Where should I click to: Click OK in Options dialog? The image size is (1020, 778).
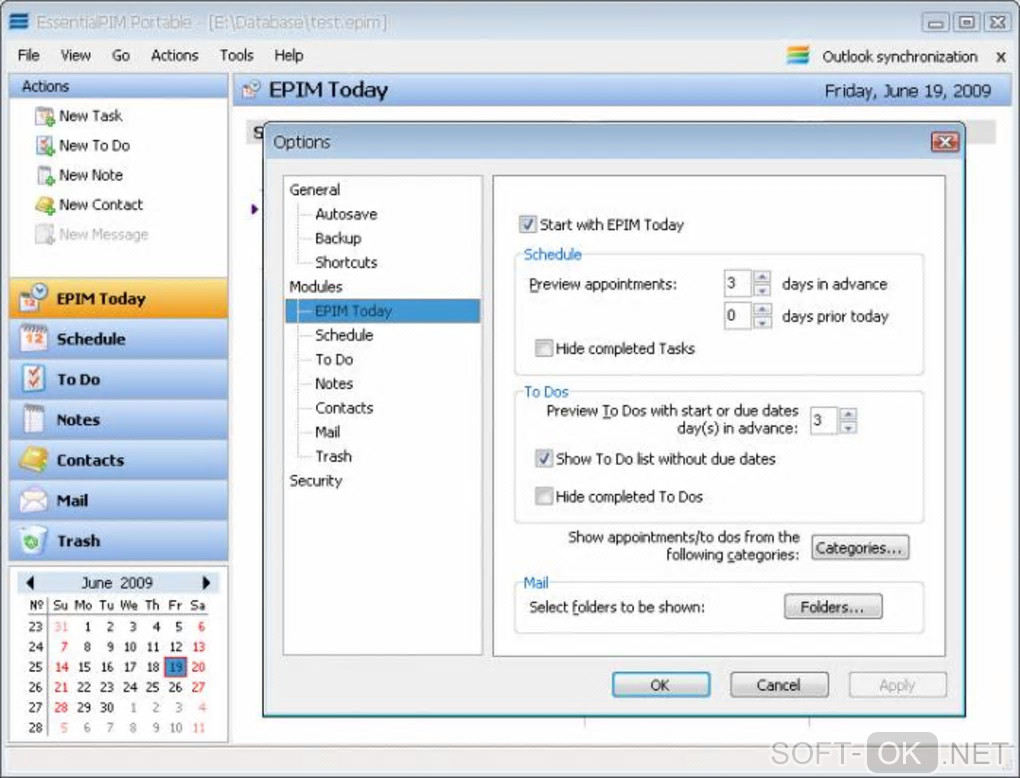pos(660,685)
